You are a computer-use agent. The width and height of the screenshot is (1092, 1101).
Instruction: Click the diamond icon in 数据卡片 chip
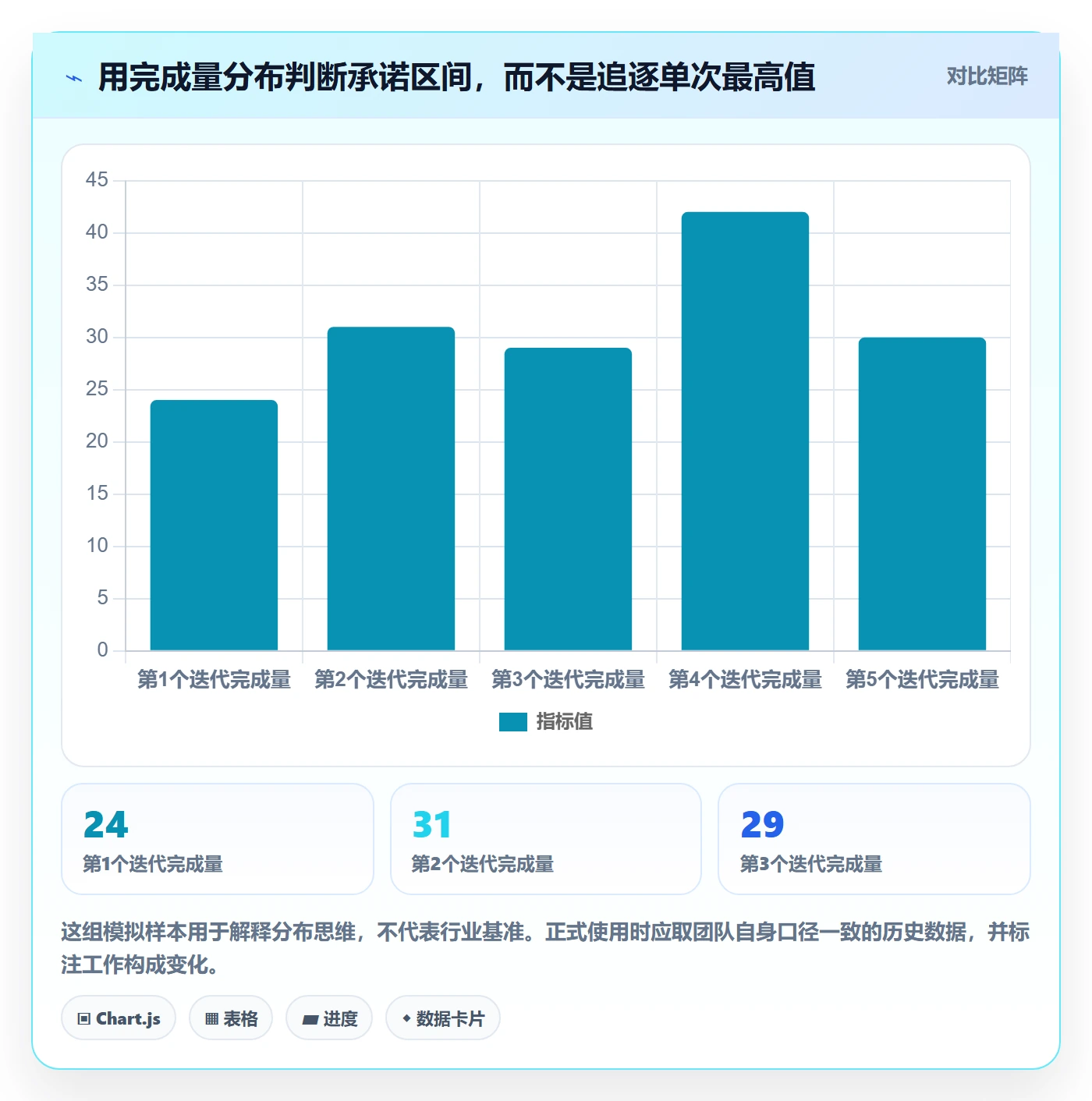[406, 1018]
